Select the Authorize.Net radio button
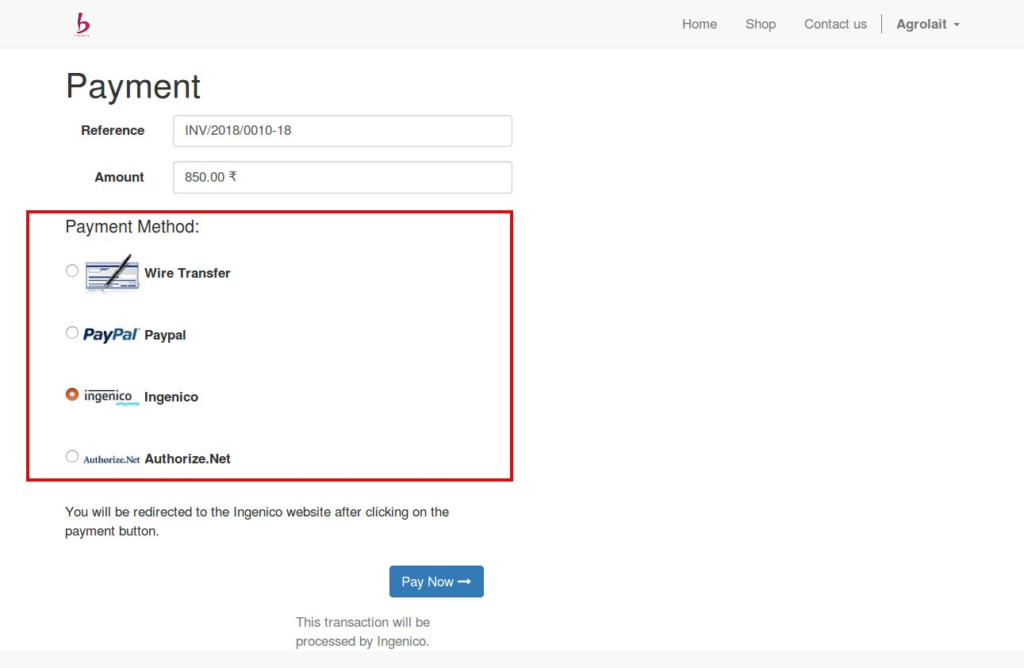The height and width of the screenshot is (668, 1024). pos(72,456)
